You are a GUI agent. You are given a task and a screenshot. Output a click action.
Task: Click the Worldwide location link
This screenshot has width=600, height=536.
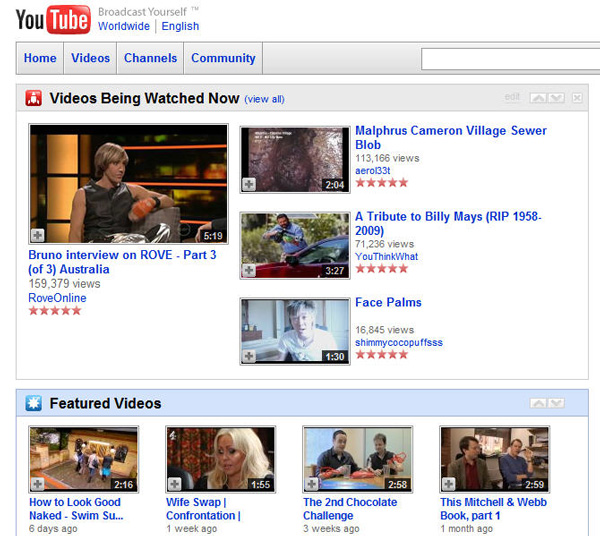[x=124, y=26]
